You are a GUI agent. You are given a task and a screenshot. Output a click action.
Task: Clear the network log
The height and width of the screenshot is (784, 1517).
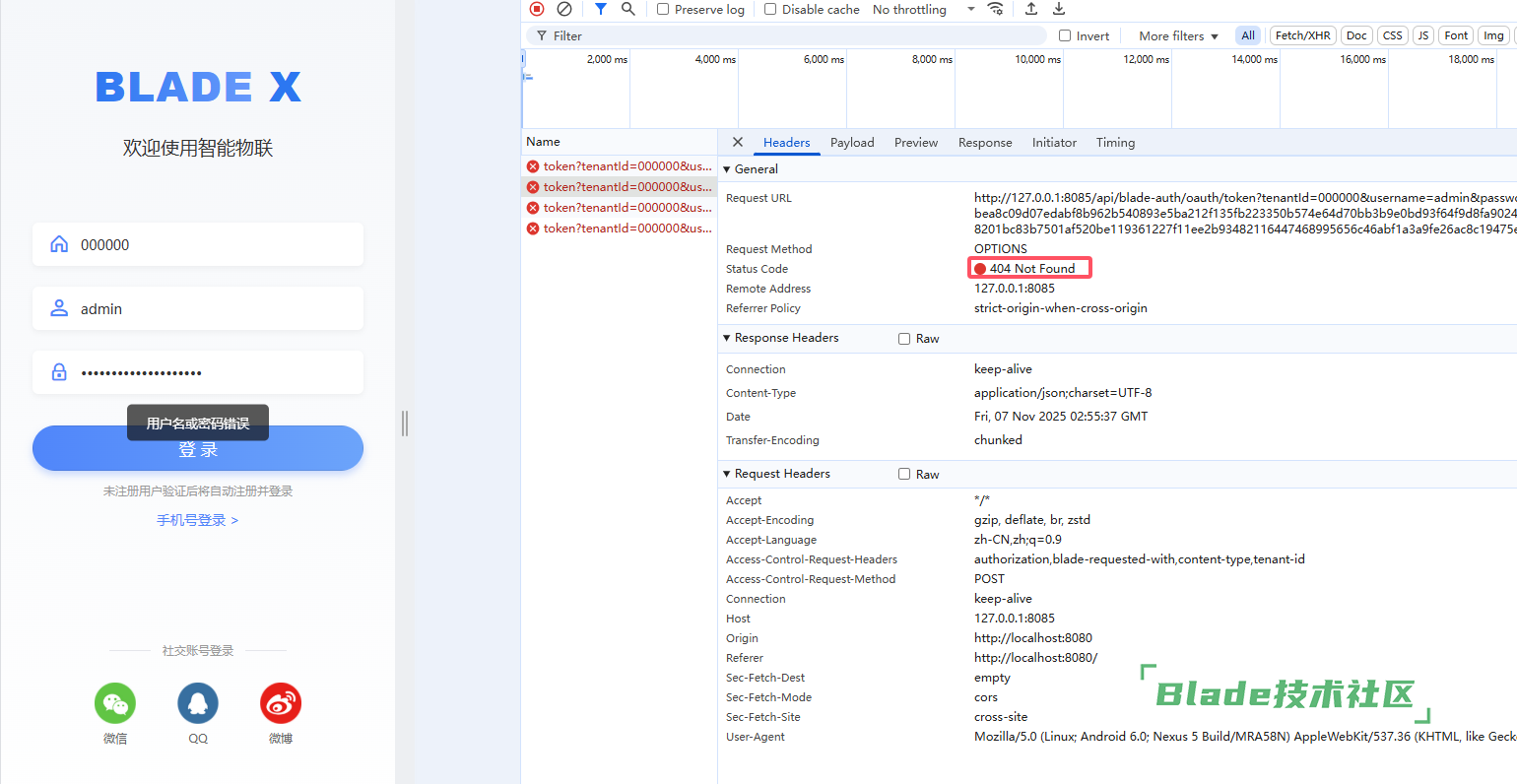click(564, 9)
